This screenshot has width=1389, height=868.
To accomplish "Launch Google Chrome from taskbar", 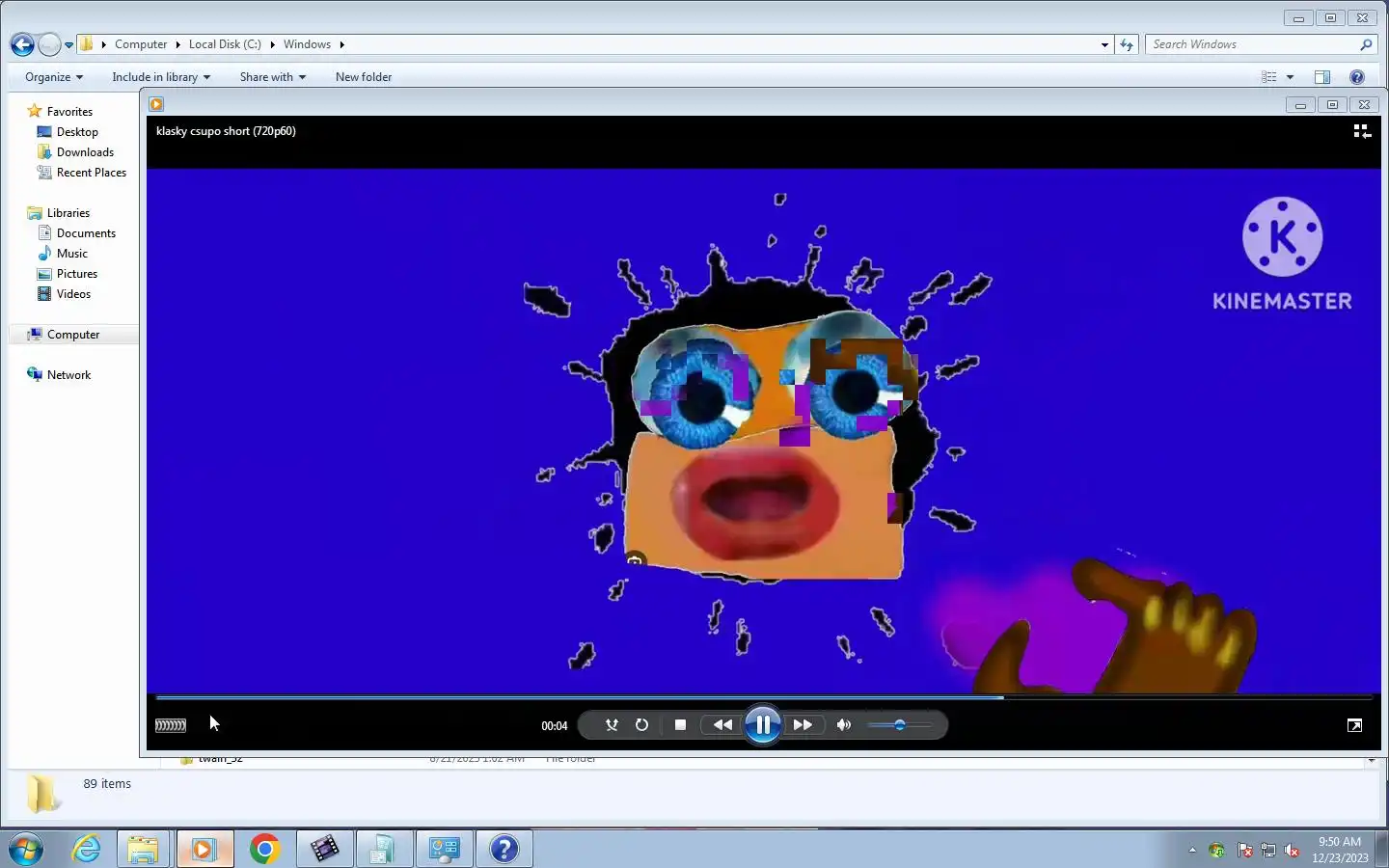I will click(x=264, y=849).
